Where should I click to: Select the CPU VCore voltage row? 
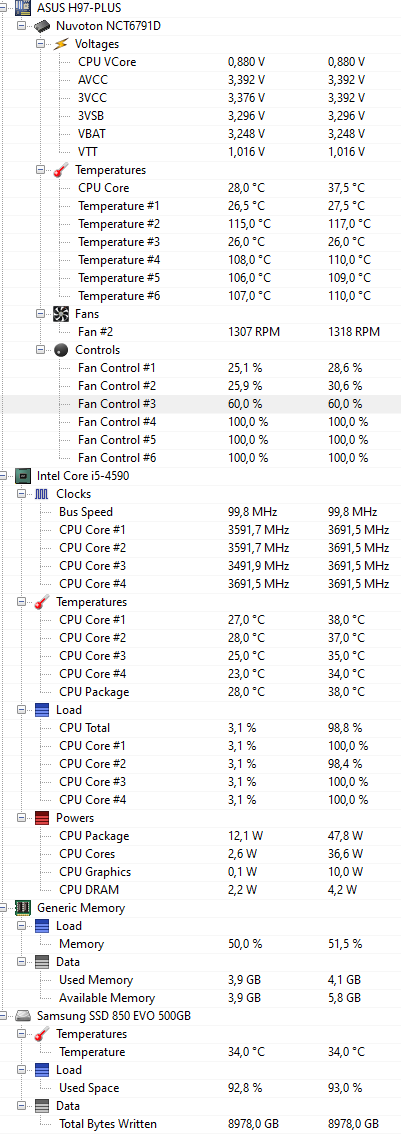click(200, 62)
